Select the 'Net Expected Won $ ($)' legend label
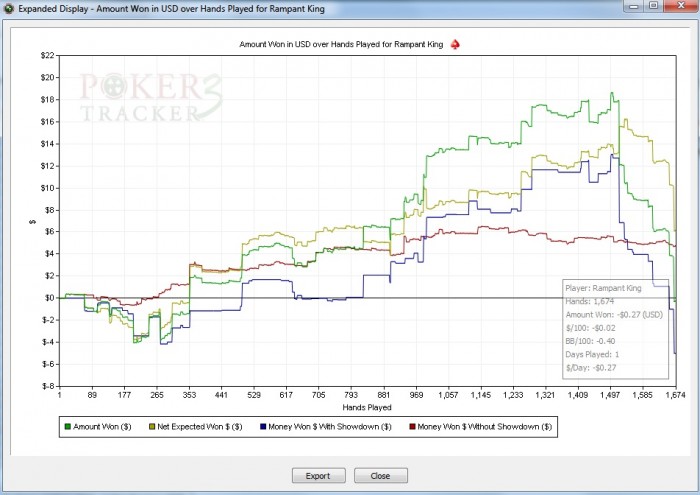 point(200,427)
